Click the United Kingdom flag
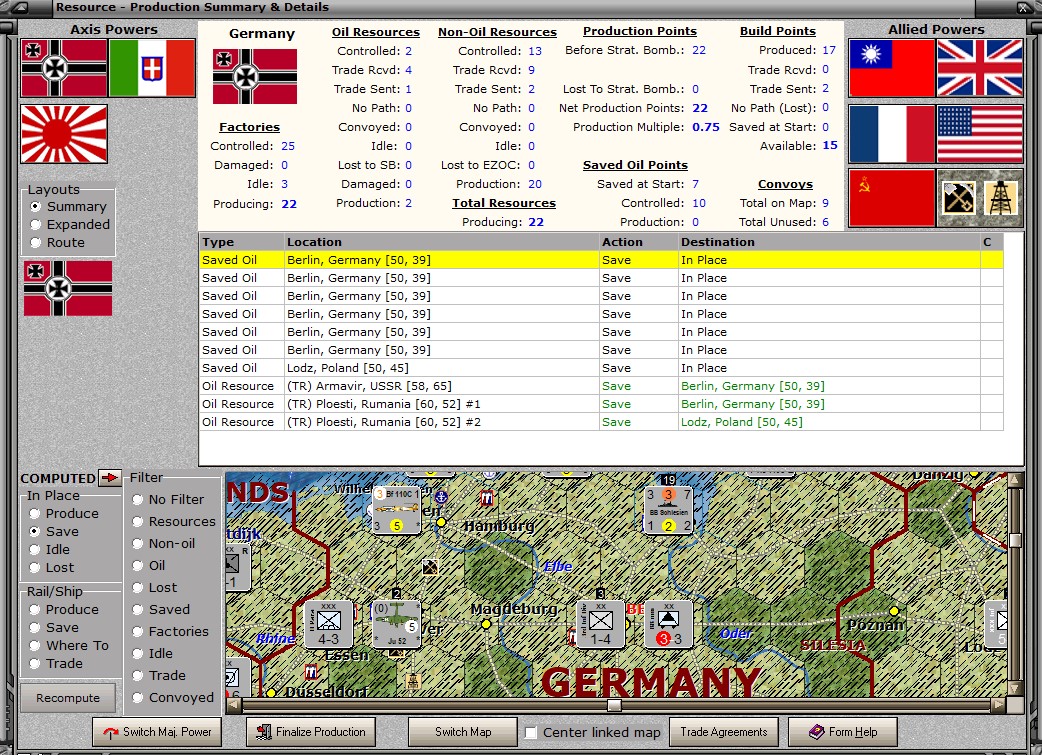 click(980, 68)
